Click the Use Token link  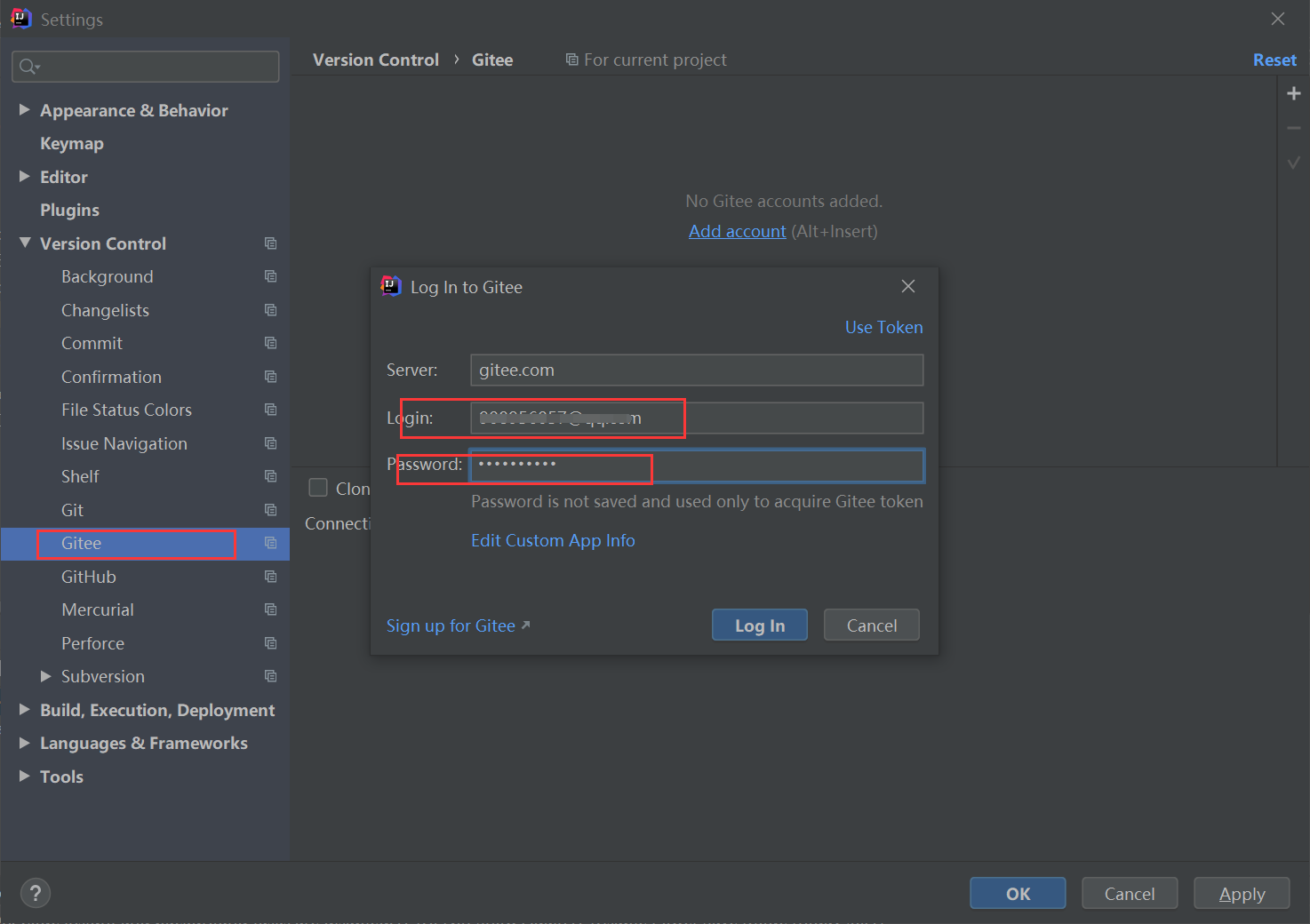click(883, 327)
